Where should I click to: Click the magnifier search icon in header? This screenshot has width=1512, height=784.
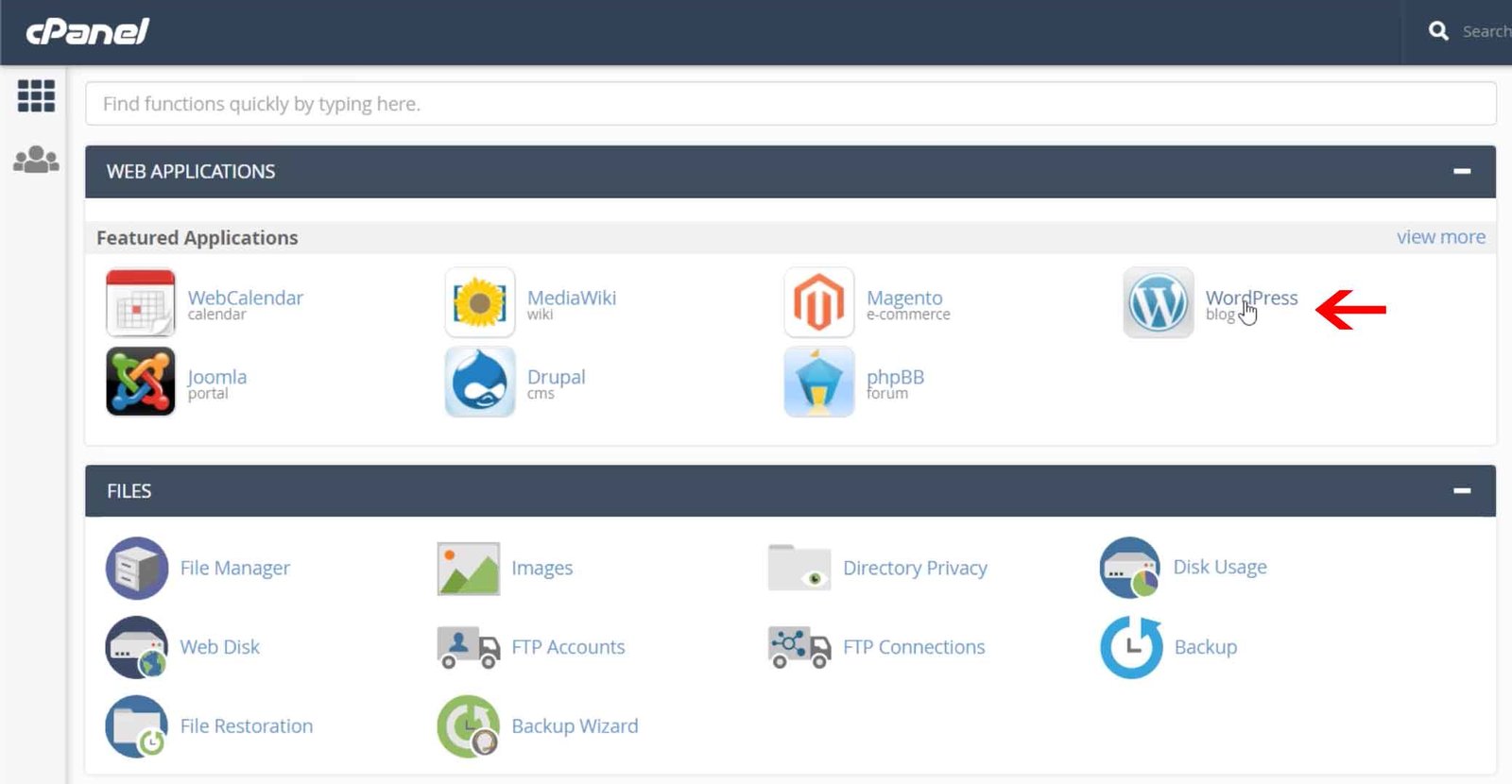1438,31
